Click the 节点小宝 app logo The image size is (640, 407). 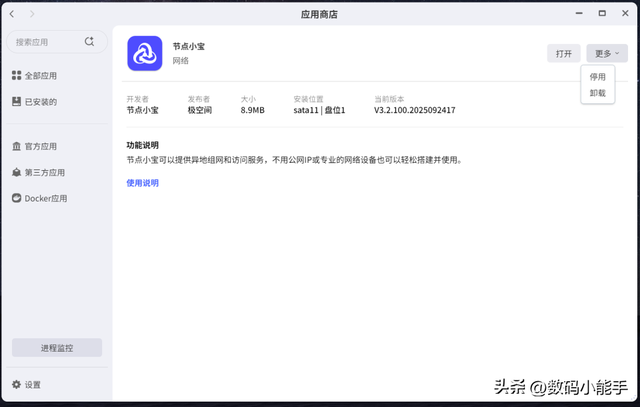point(144,53)
